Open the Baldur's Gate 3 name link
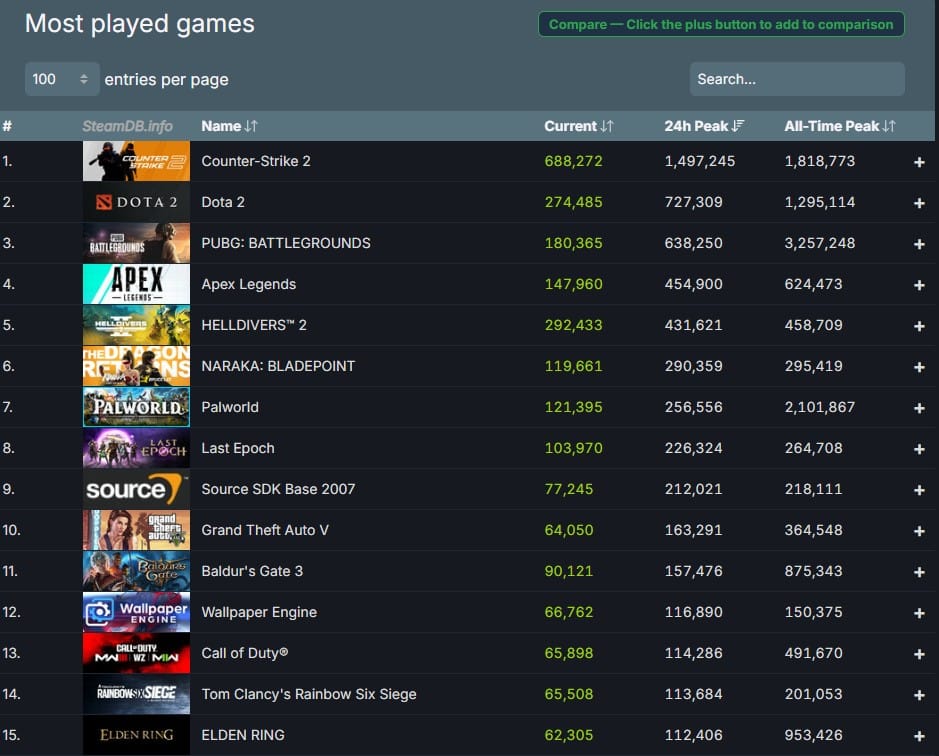This screenshot has height=756, width=939. click(252, 571)
